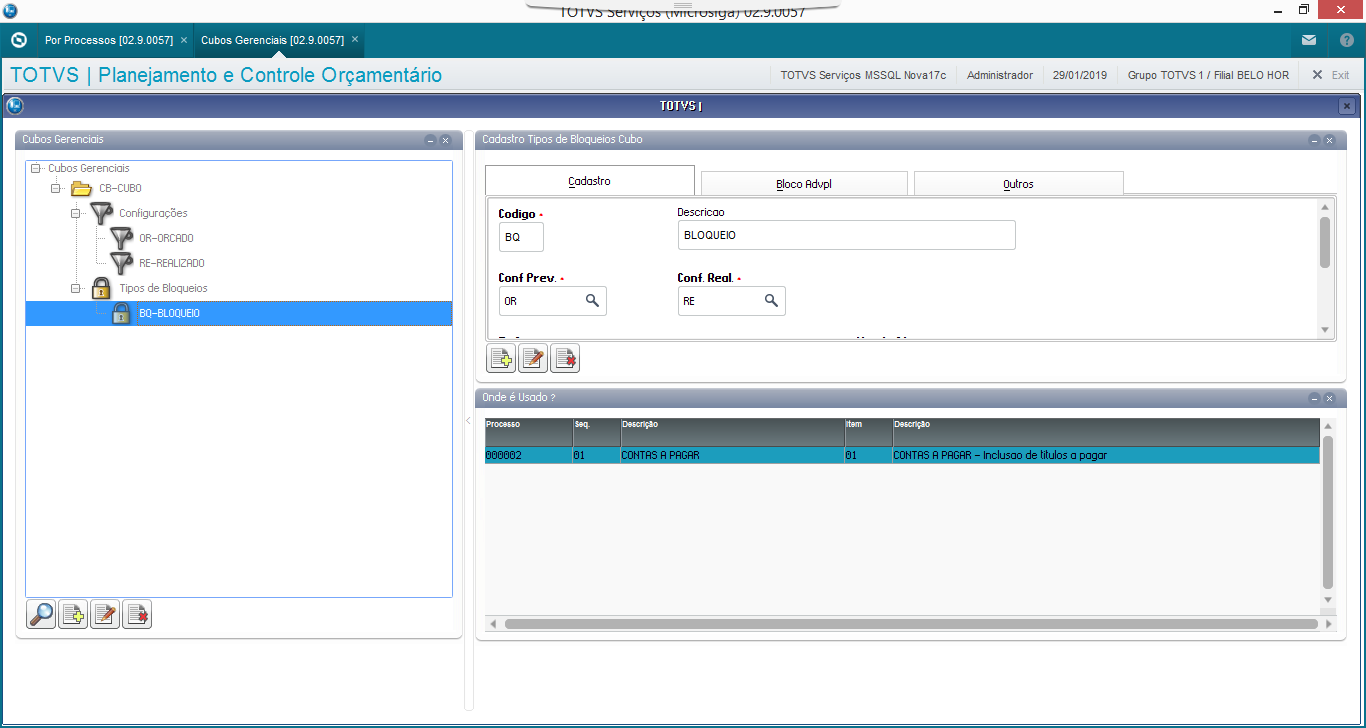Click the Cadastro form vertical scrollbar thumb

click(x=1325, y=242)
